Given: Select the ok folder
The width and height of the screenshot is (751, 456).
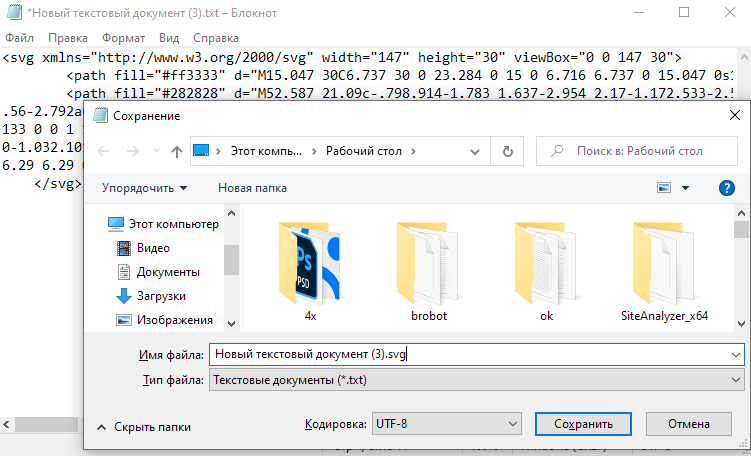Looking at the screenshot, I should 546,271.
